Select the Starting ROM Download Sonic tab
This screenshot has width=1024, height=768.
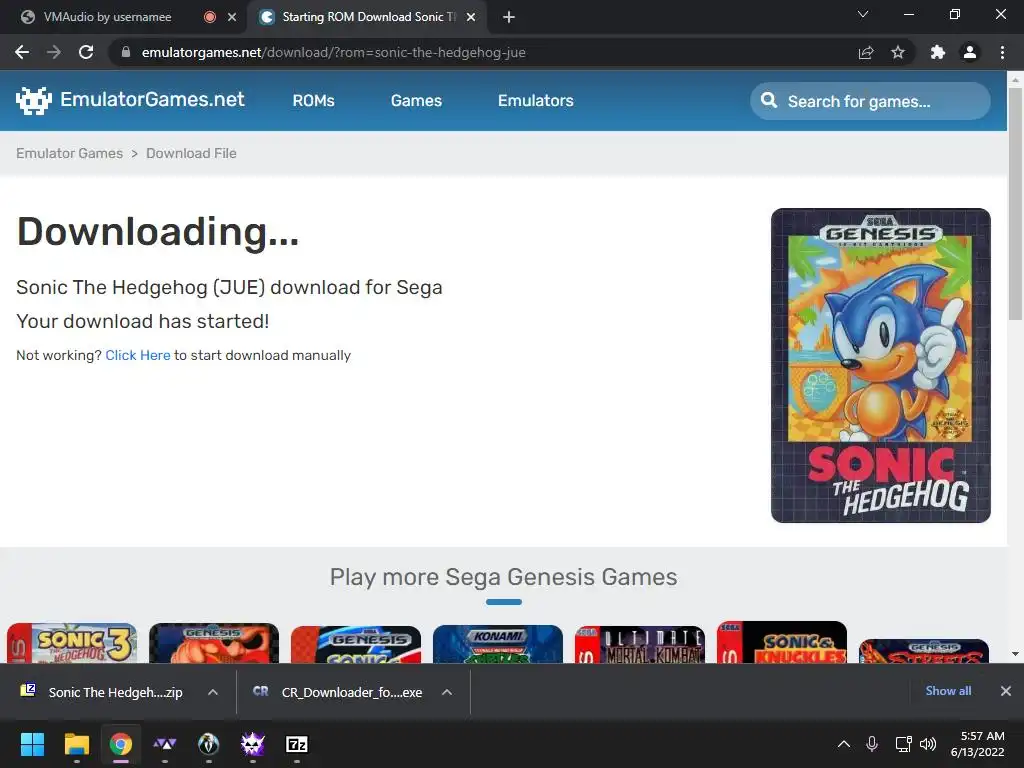pyautogui.click(x=368, y=17)
